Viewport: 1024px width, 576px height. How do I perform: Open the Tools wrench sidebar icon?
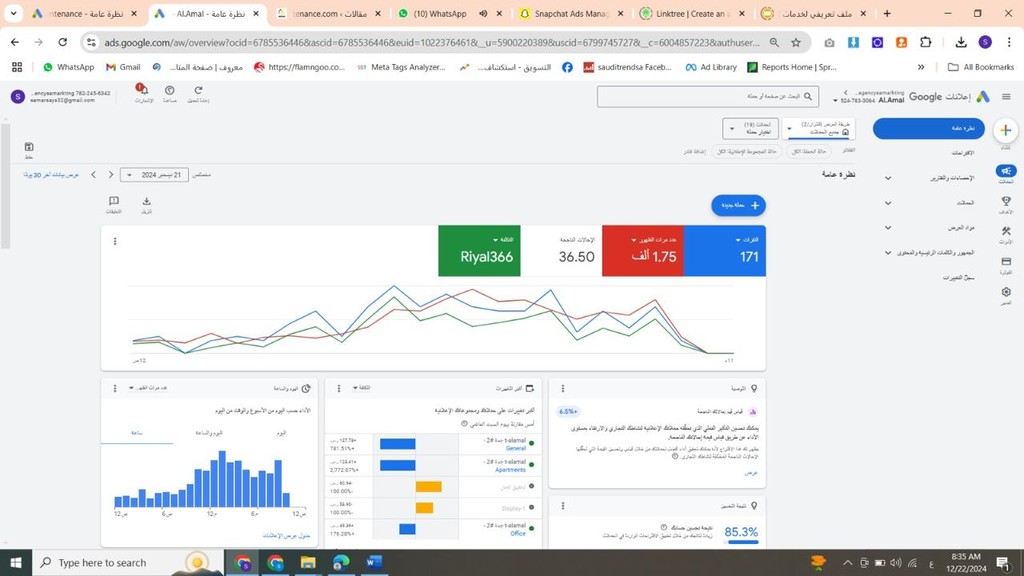pyautogui.click(x=1006, y=231)
